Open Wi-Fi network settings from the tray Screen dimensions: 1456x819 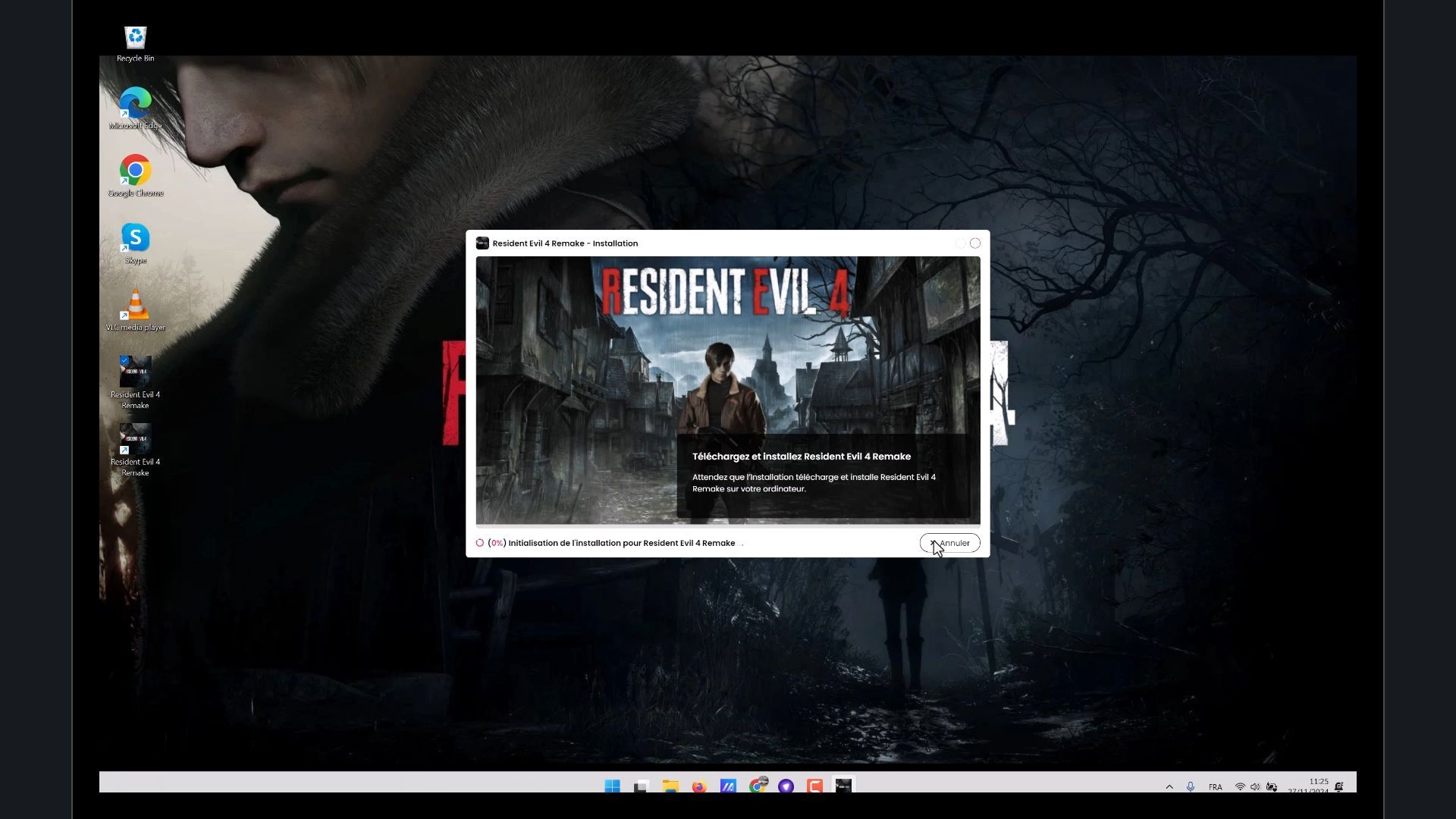[1240, 787]
